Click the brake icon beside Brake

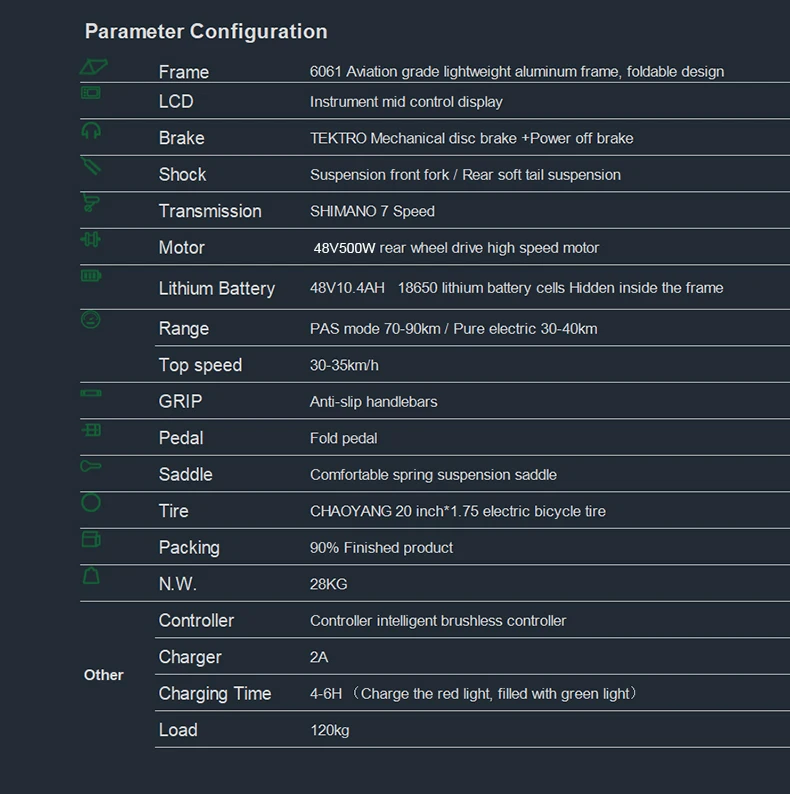click(x=91, y=131)
